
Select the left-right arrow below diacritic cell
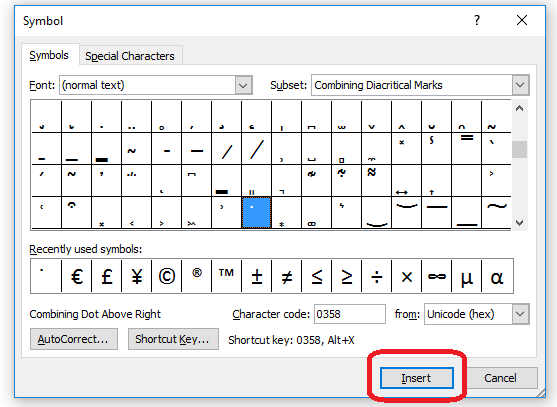pyautogui.click(x=406, y=180)
